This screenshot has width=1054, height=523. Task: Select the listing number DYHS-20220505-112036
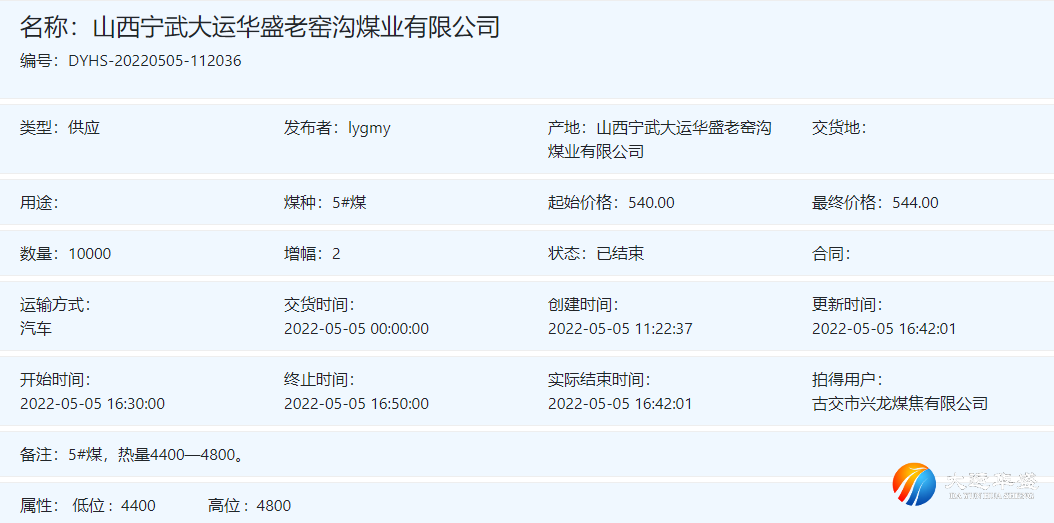[154, 61]
